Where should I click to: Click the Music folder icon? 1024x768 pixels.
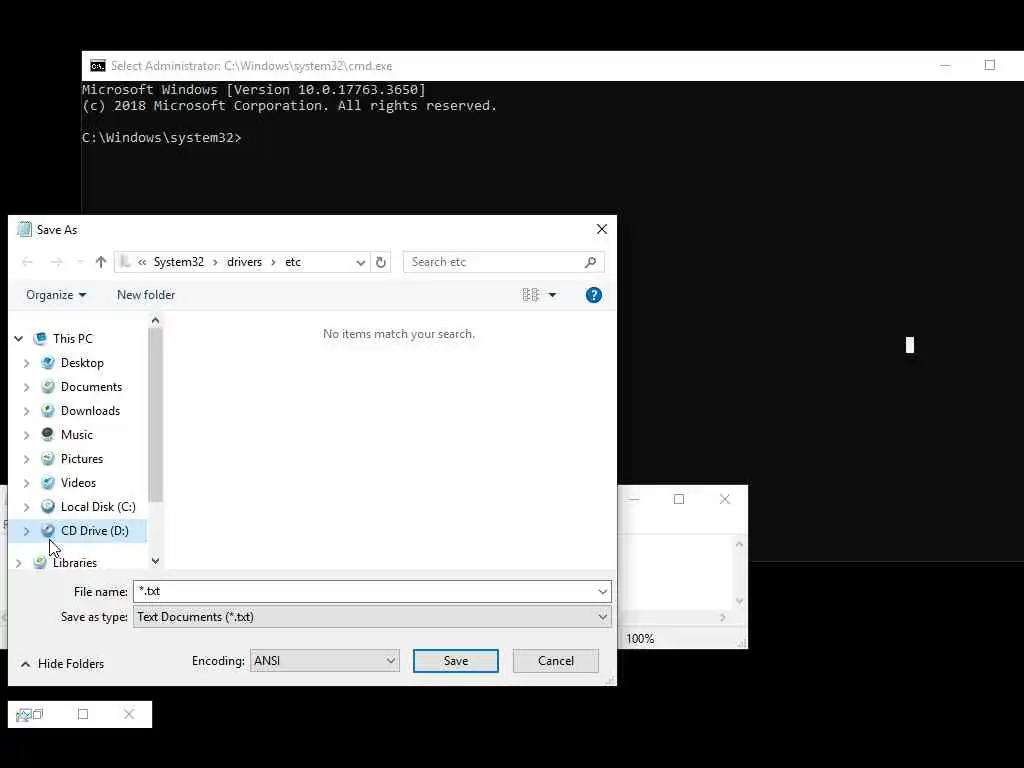click(48, 434)
